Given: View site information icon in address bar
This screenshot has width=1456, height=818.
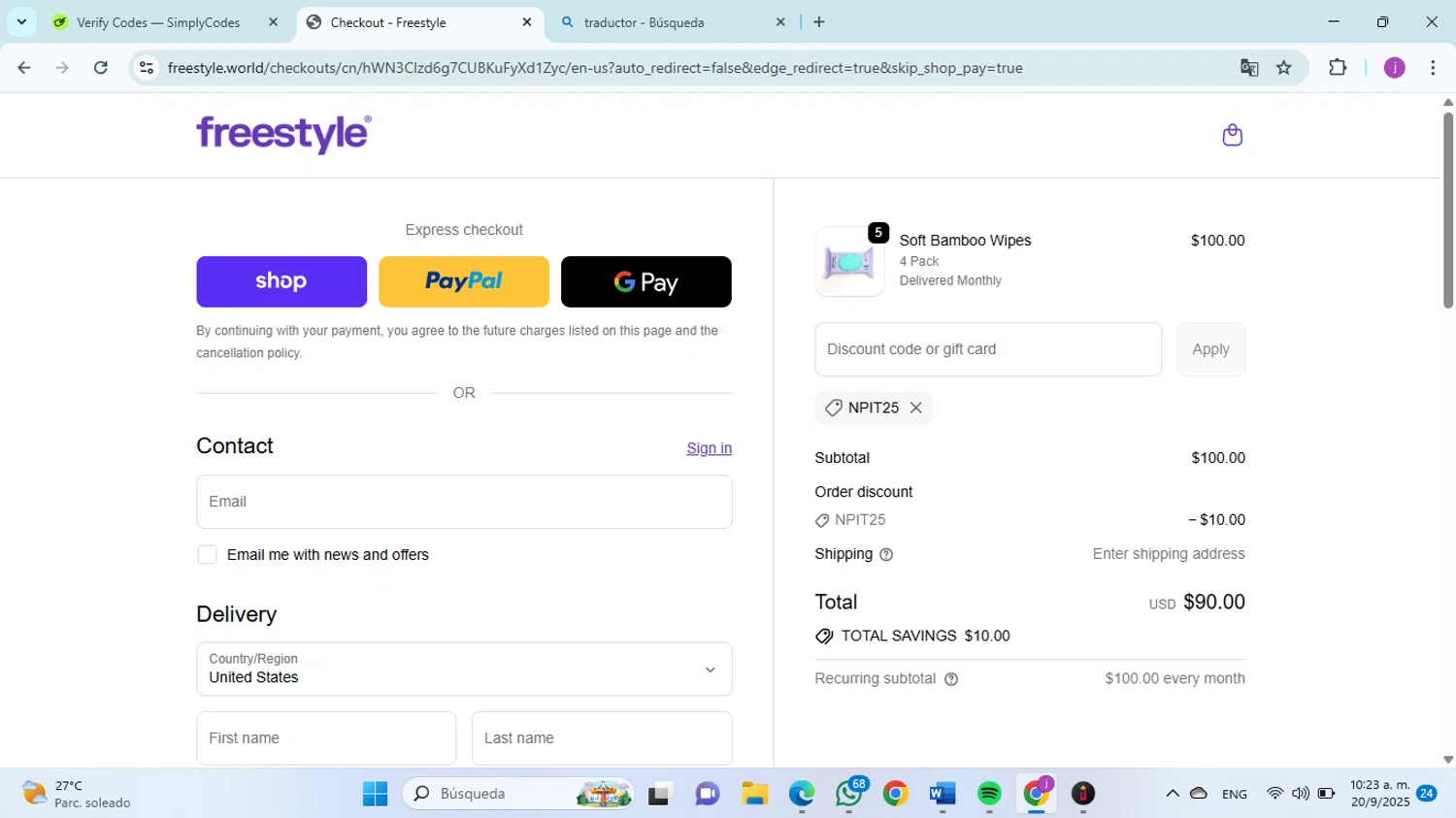Looking at the screenshot, I should pyautogui.click(x=147, y=68).
